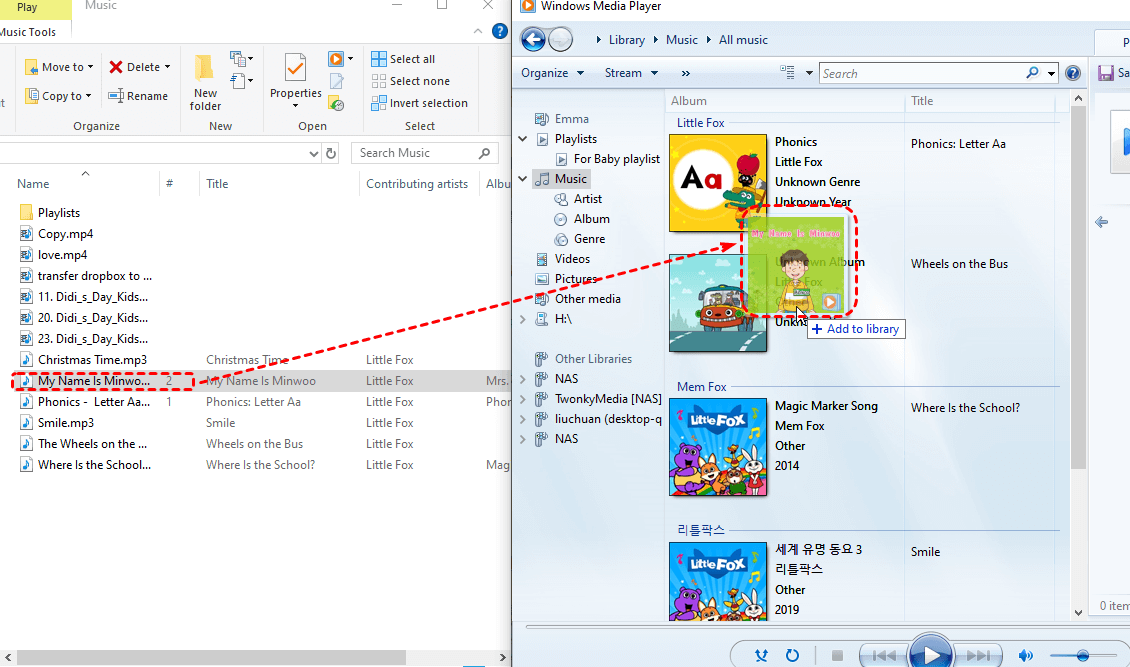Open the For Baby playlist

(608, 159)
